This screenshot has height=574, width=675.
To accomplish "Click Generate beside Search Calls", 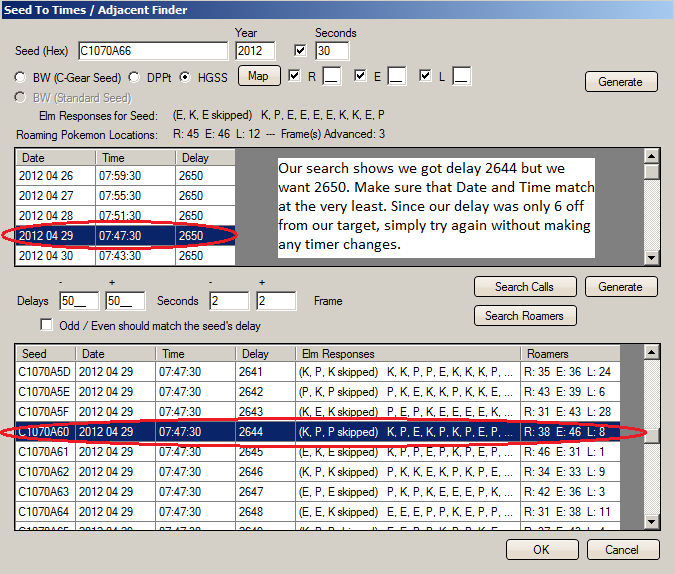I will coord(621,287).
